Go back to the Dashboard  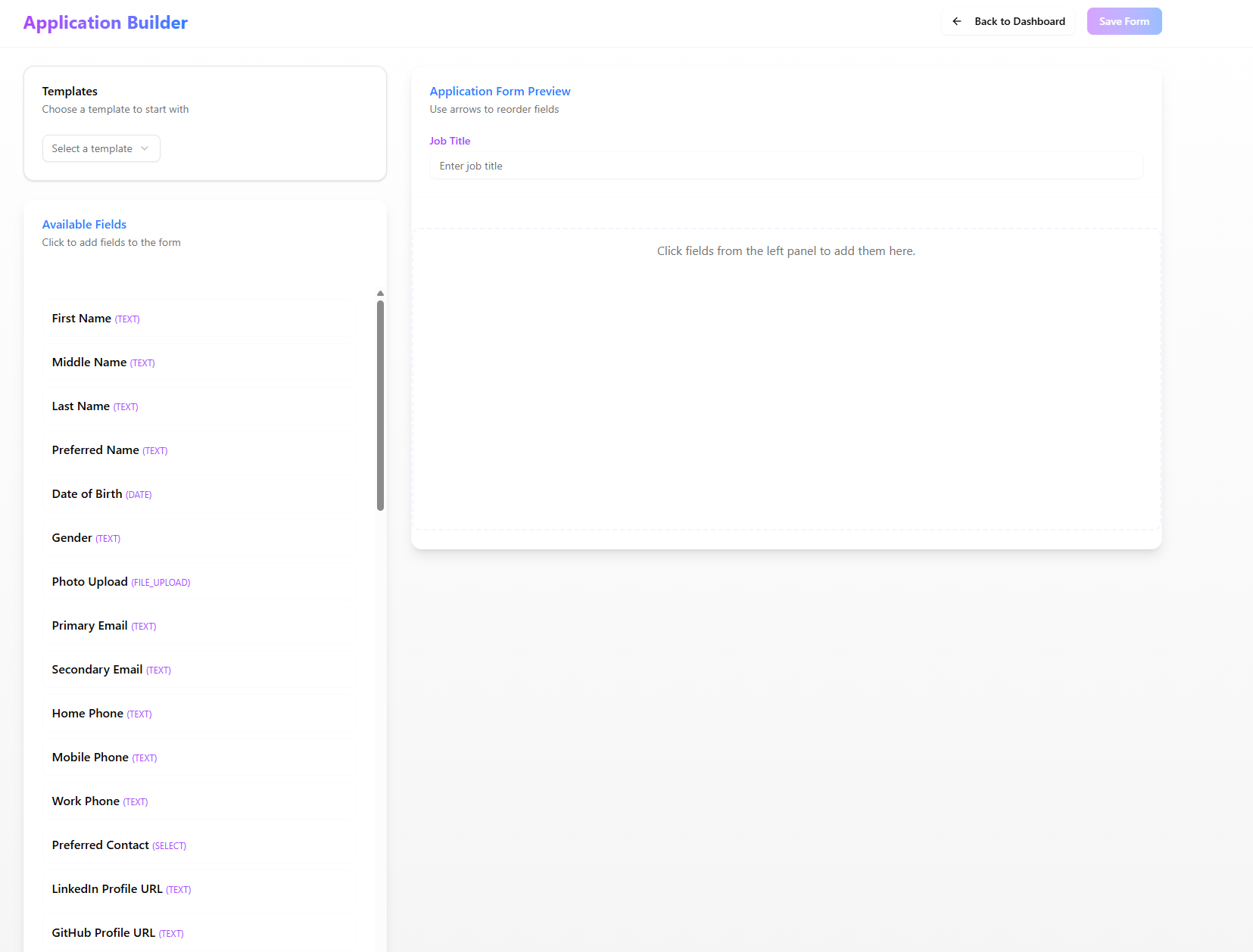[x=1008, y=21]
